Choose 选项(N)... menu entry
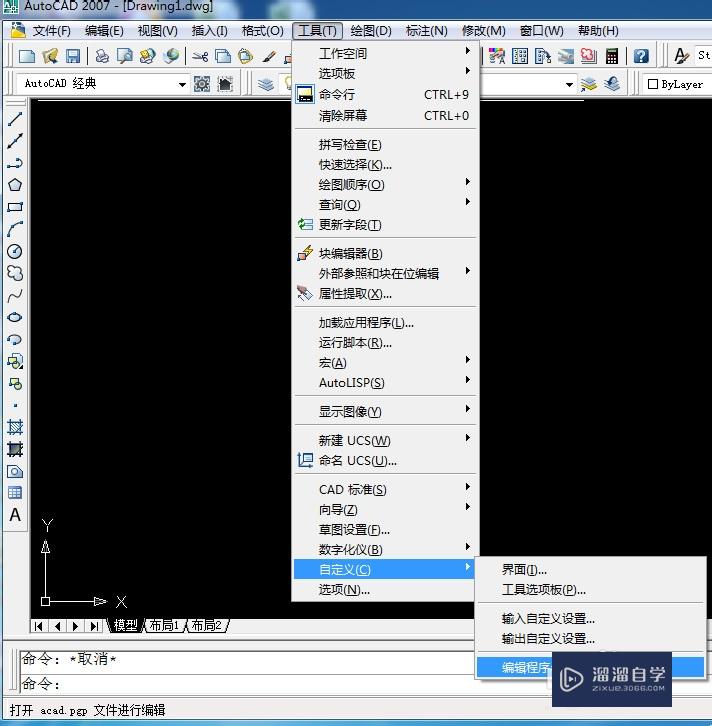The height and width of the screenshot is (726, 712). tap(385, 589)
